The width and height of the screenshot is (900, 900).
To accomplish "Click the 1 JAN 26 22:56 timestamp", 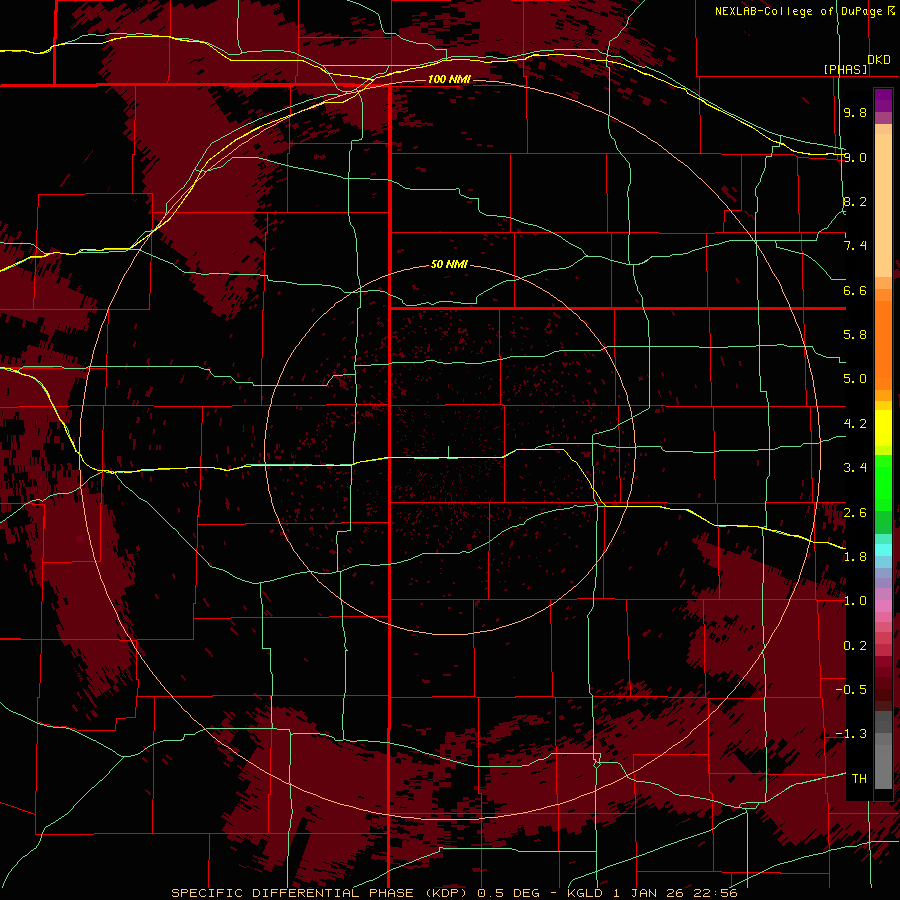I will click(674, 893).
